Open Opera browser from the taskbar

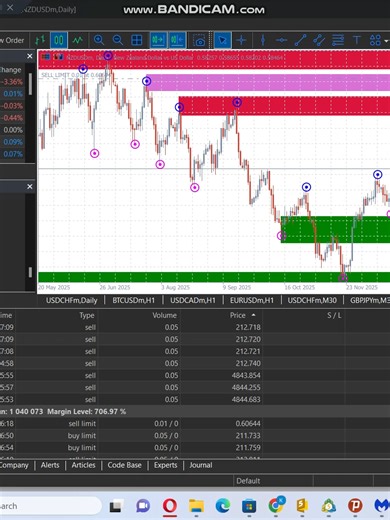(170, 506)
